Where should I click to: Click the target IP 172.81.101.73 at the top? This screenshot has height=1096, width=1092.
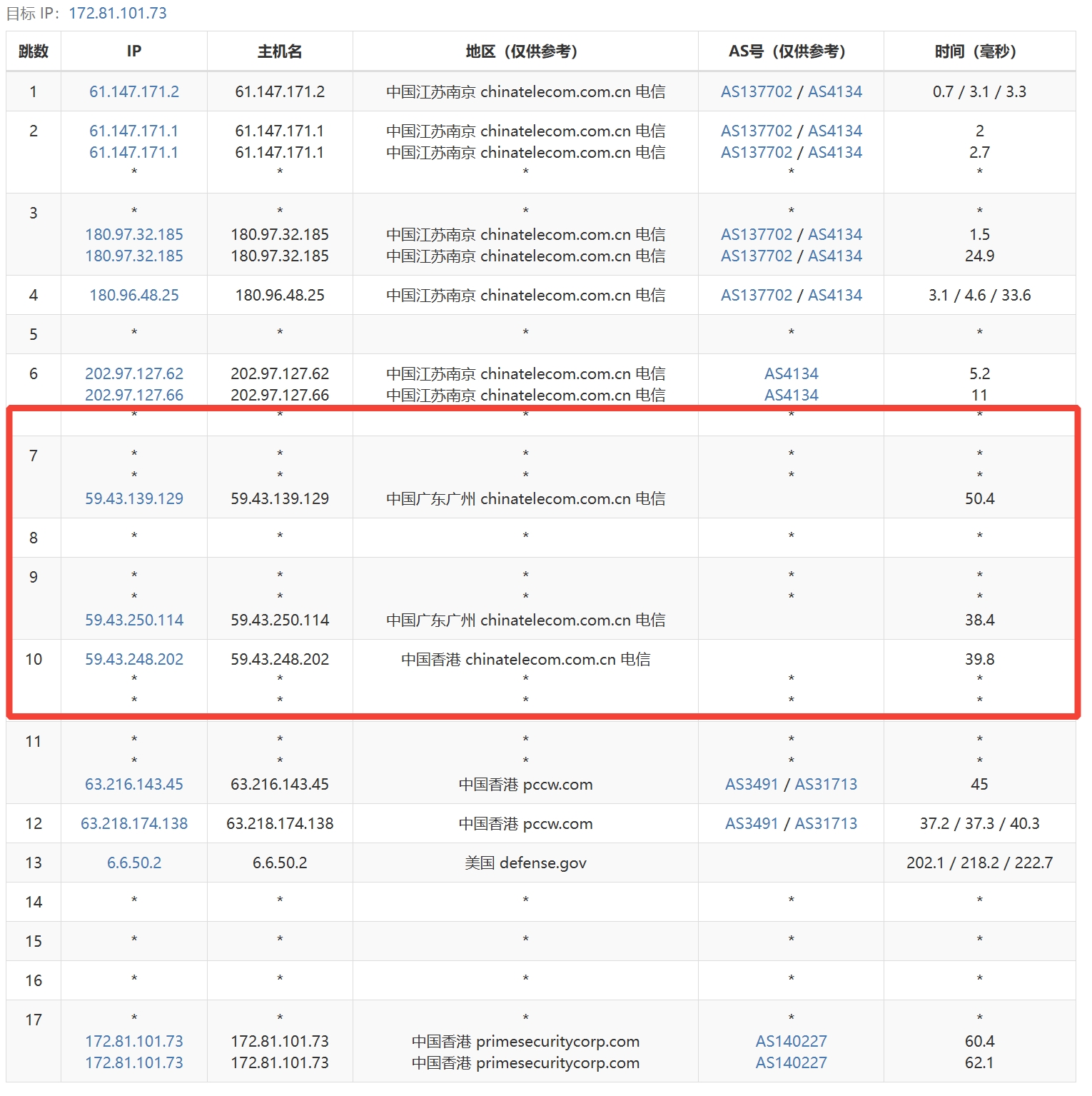click(x=118, y=13)
